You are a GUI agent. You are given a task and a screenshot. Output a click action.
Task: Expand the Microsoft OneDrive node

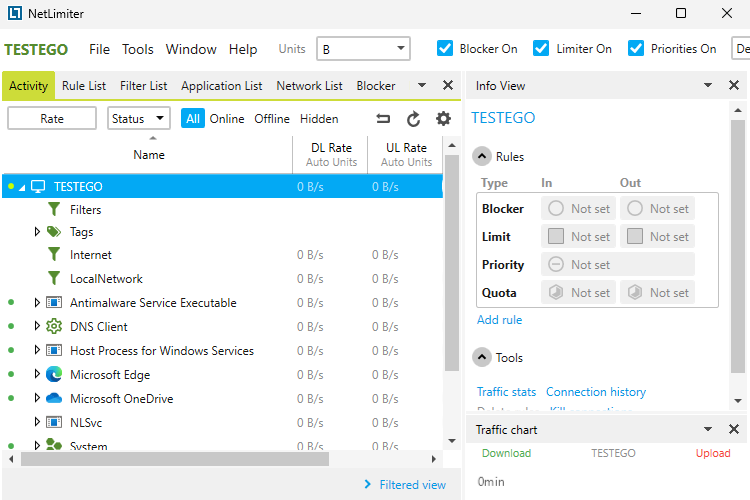pyautogui.click(x=37, y=398)
